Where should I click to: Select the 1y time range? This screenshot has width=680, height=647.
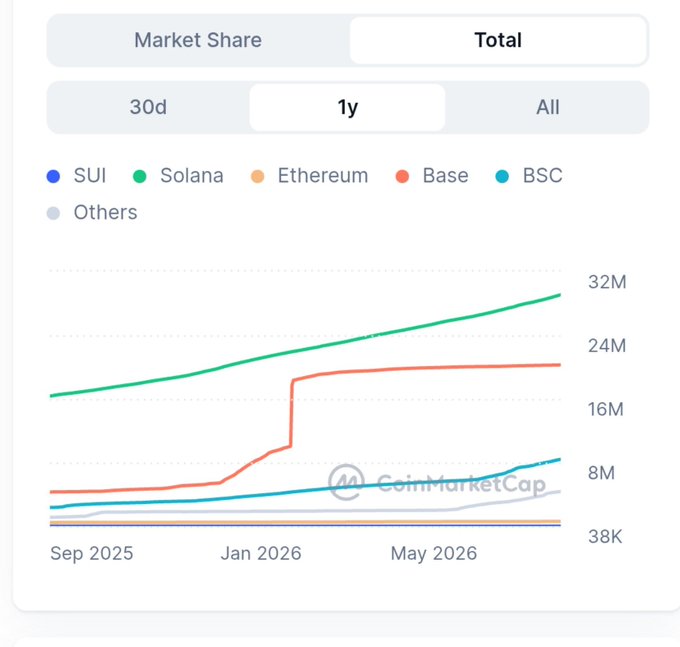tap(347, 107)
